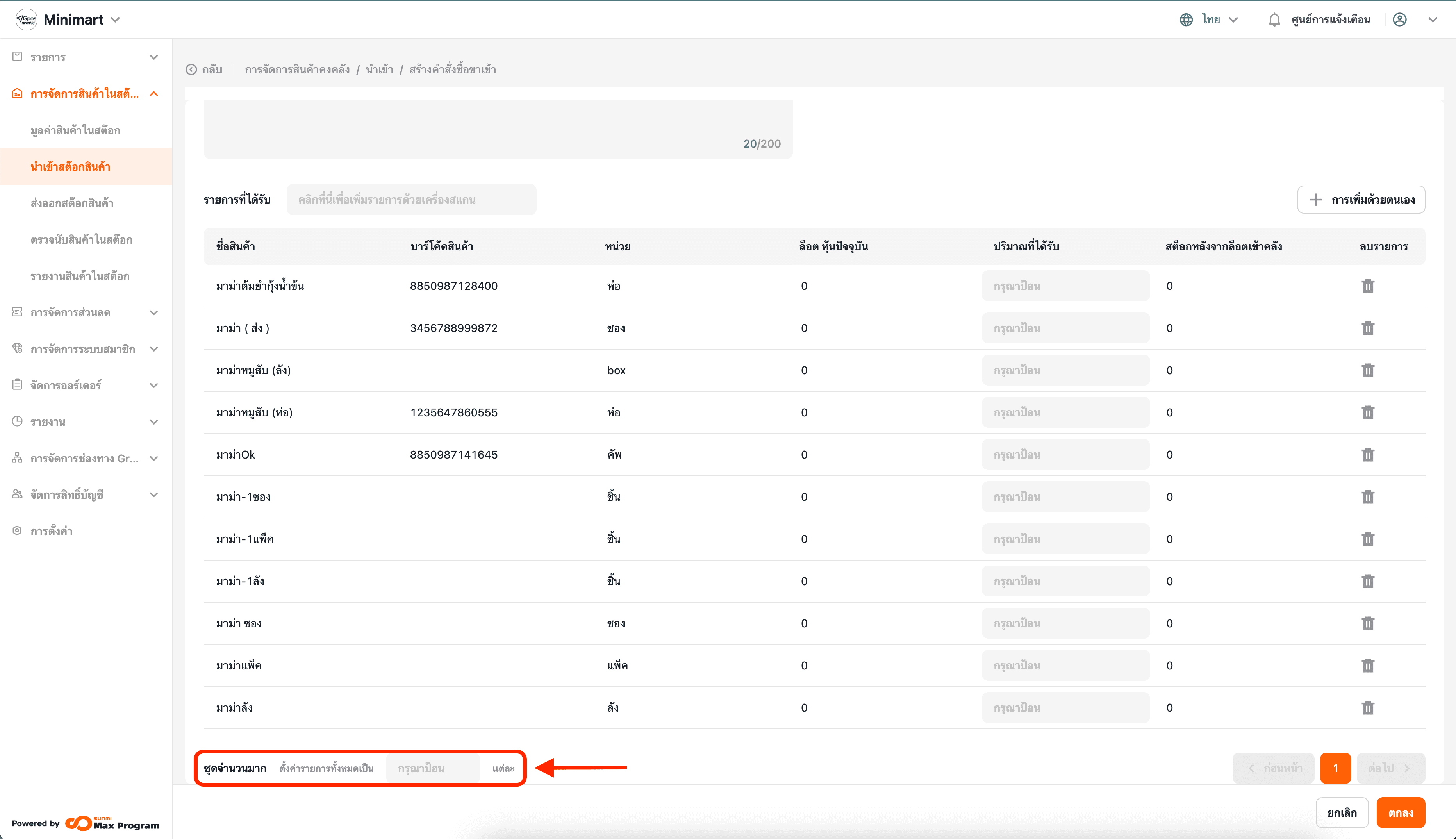Open the Minimart store dropdown
This screenshot has height=839, width=1456.
click(115, 20)
